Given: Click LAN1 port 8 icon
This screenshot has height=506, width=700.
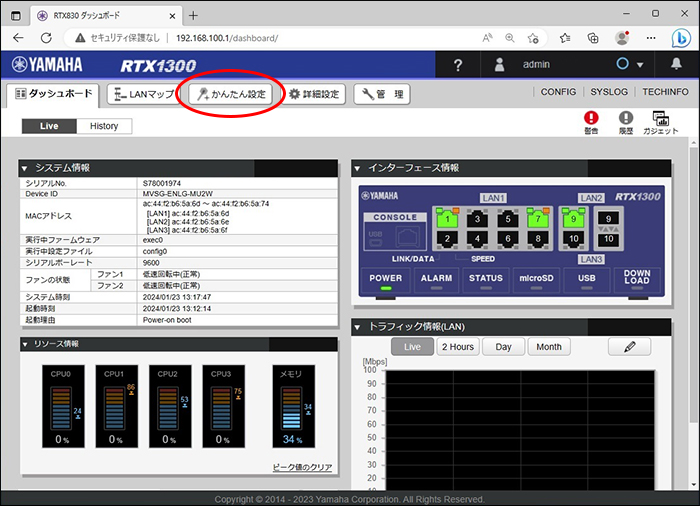Looking at the screenshot, I should point(538,239).
